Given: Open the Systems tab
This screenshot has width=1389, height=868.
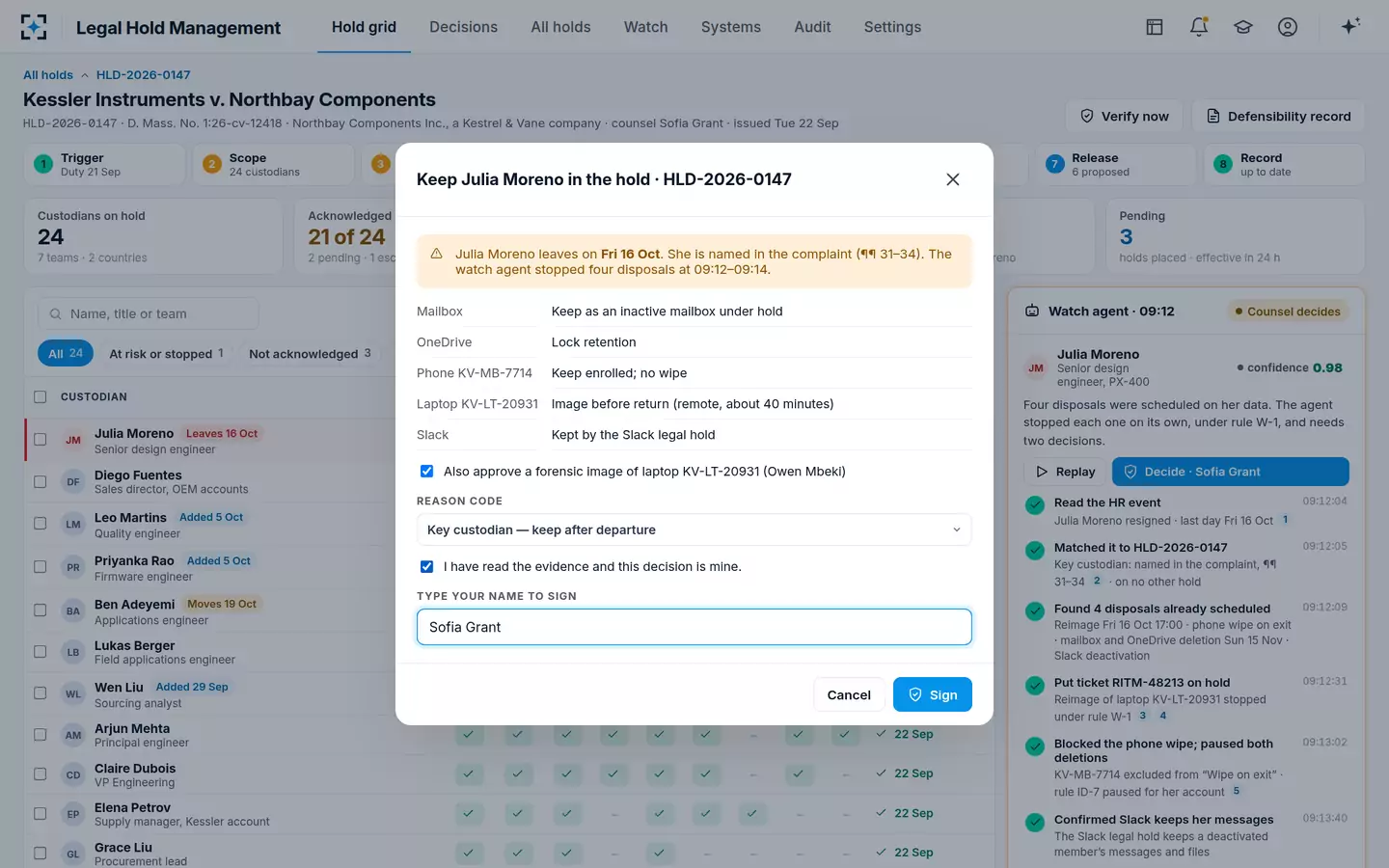Looking at the screenshot, I should point(730,27).
